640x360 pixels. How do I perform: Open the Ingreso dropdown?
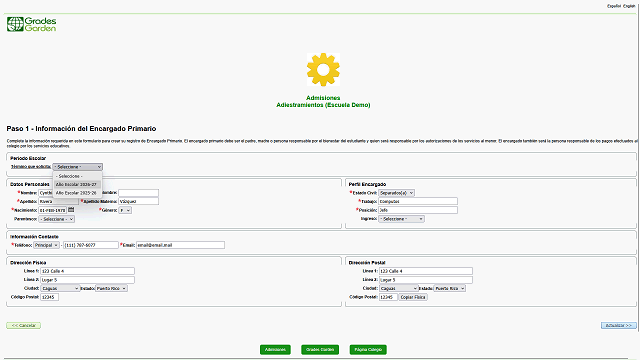[401, 219]
